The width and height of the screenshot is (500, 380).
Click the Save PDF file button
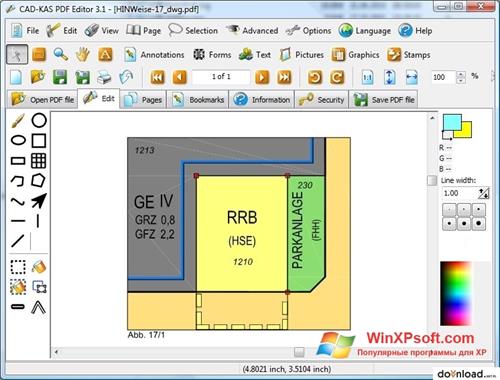[x=384, y=100]
